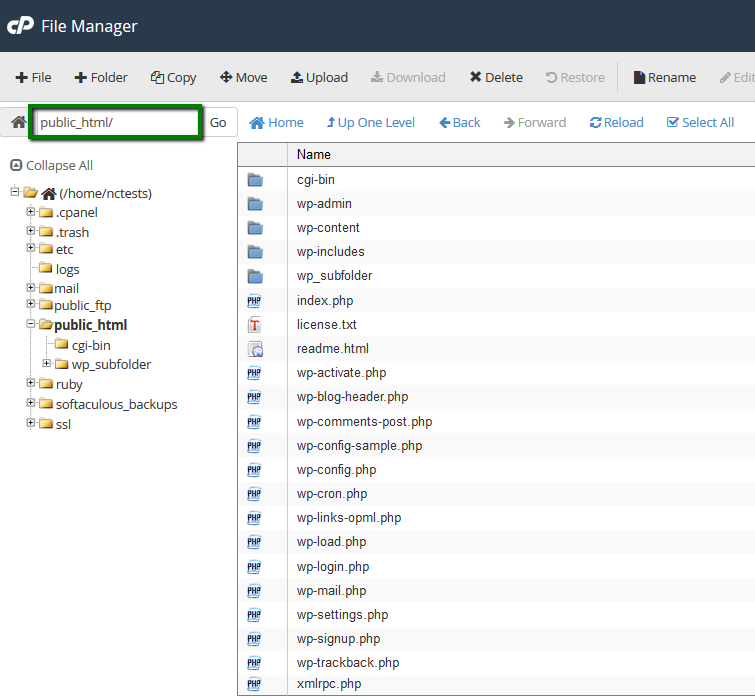Click the home icon beside path field

coord(17,123)
